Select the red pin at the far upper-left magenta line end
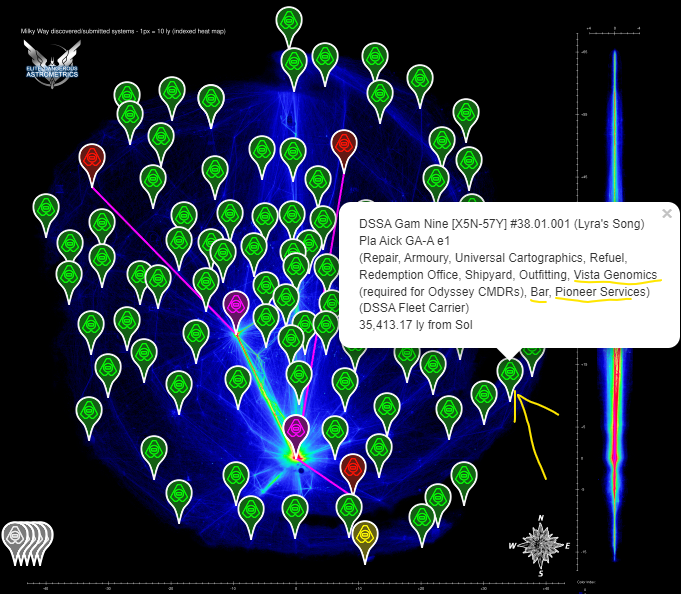Viewport: 681px width, 594px height. 92,165
